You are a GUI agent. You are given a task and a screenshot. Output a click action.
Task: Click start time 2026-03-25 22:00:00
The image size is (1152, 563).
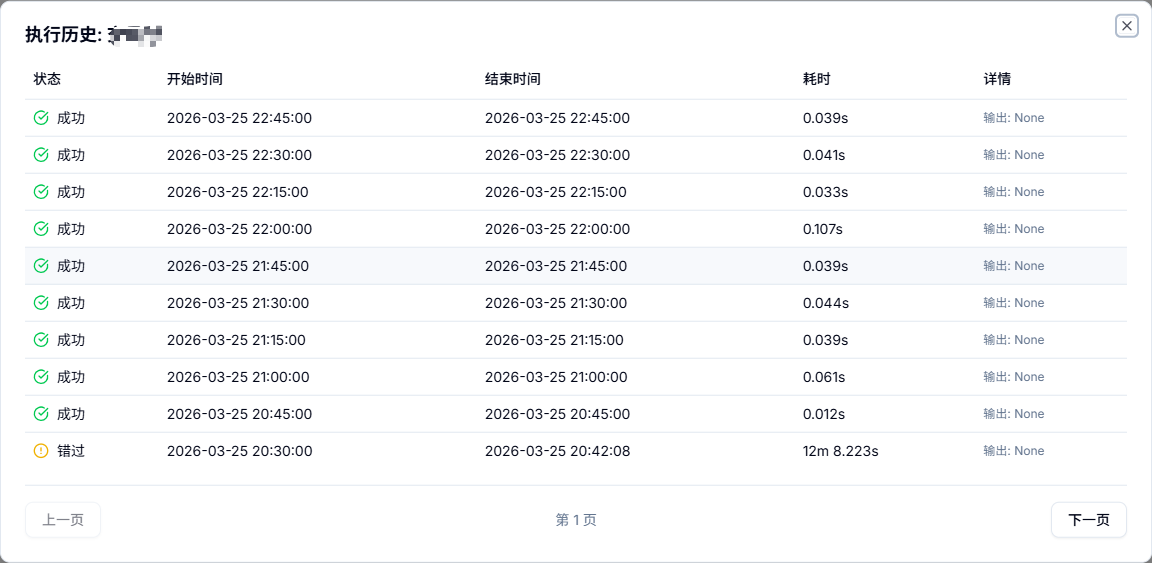point(240,229)
